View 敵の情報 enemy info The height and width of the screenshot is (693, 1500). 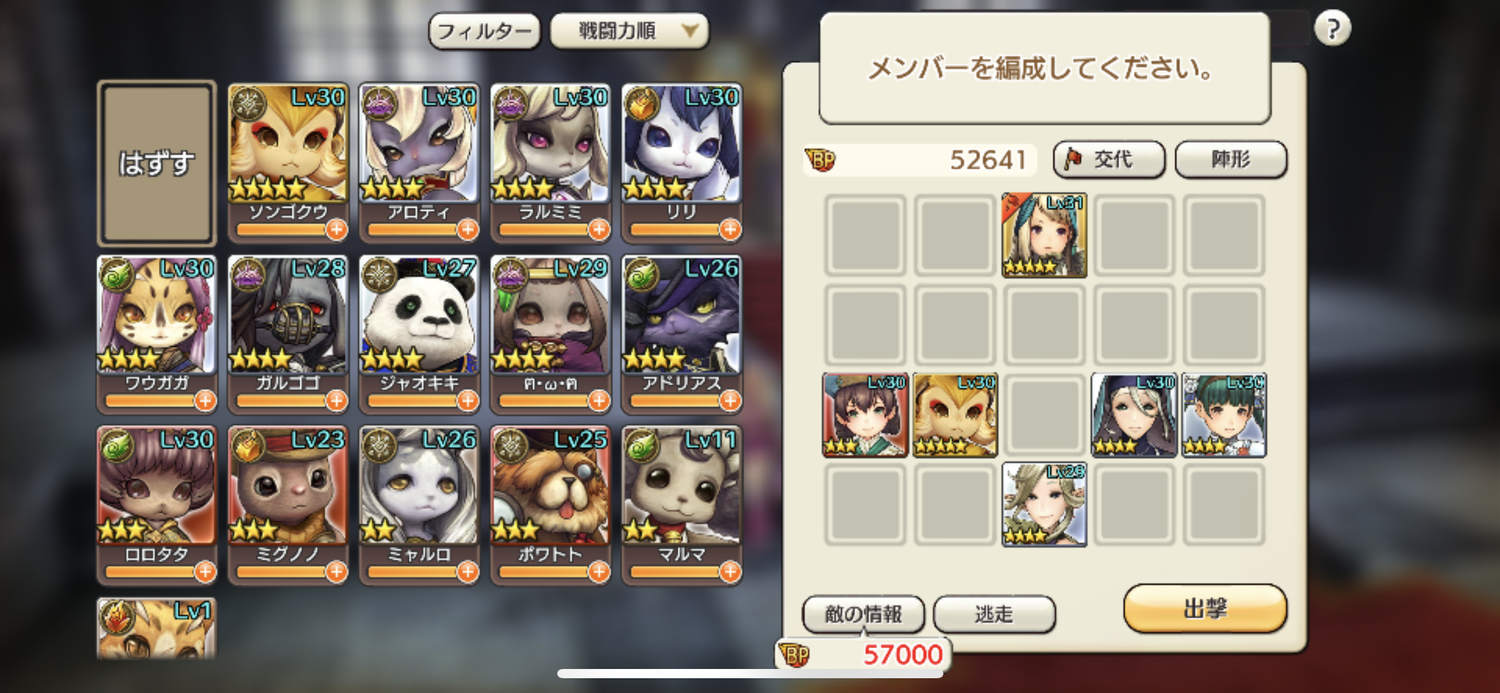click(863, 614)
